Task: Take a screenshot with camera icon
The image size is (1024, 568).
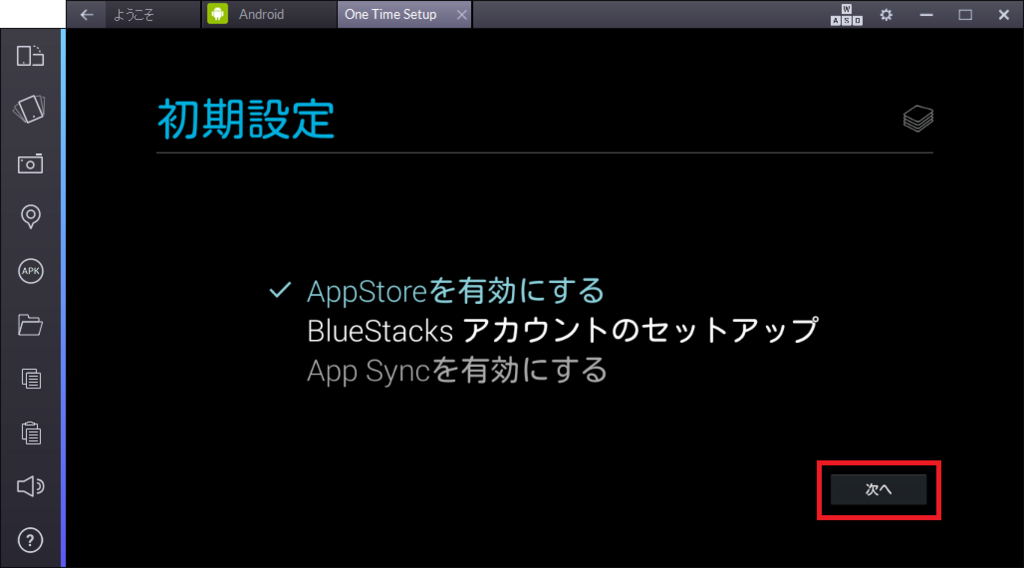Action: pyautogui.click(x=31, y=163)
